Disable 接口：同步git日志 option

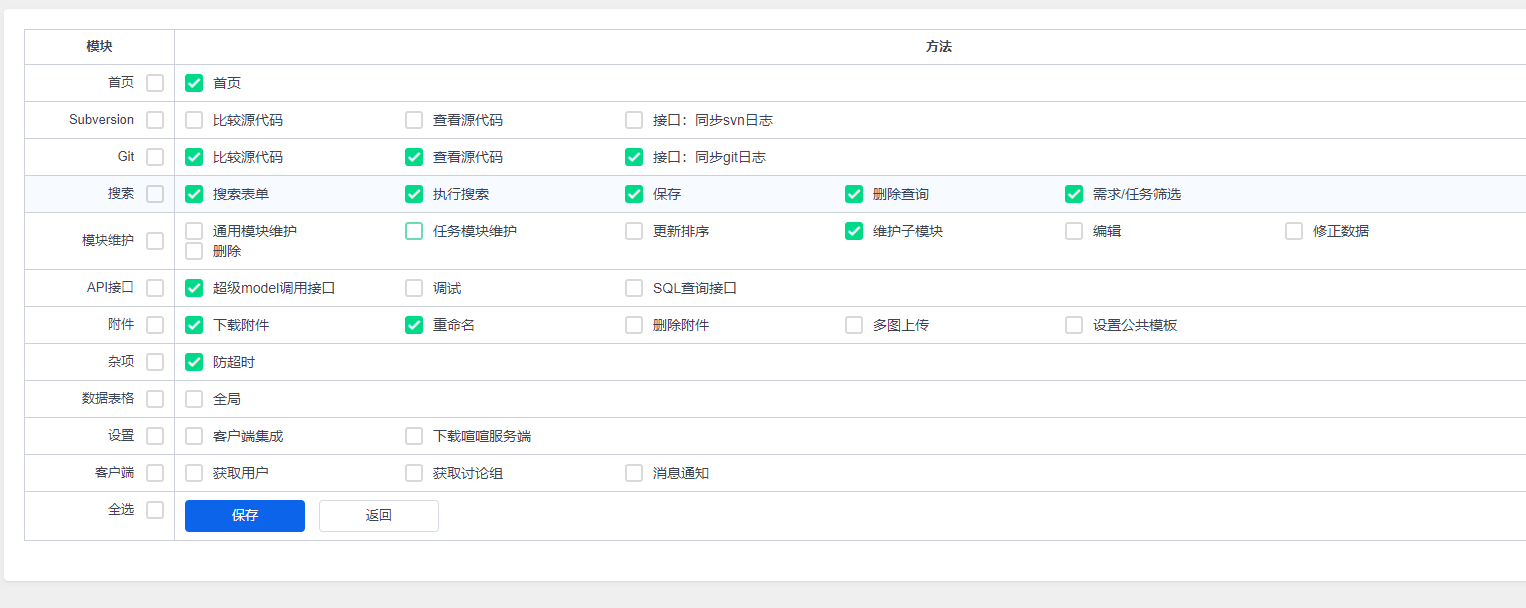[x=634, y=157]
